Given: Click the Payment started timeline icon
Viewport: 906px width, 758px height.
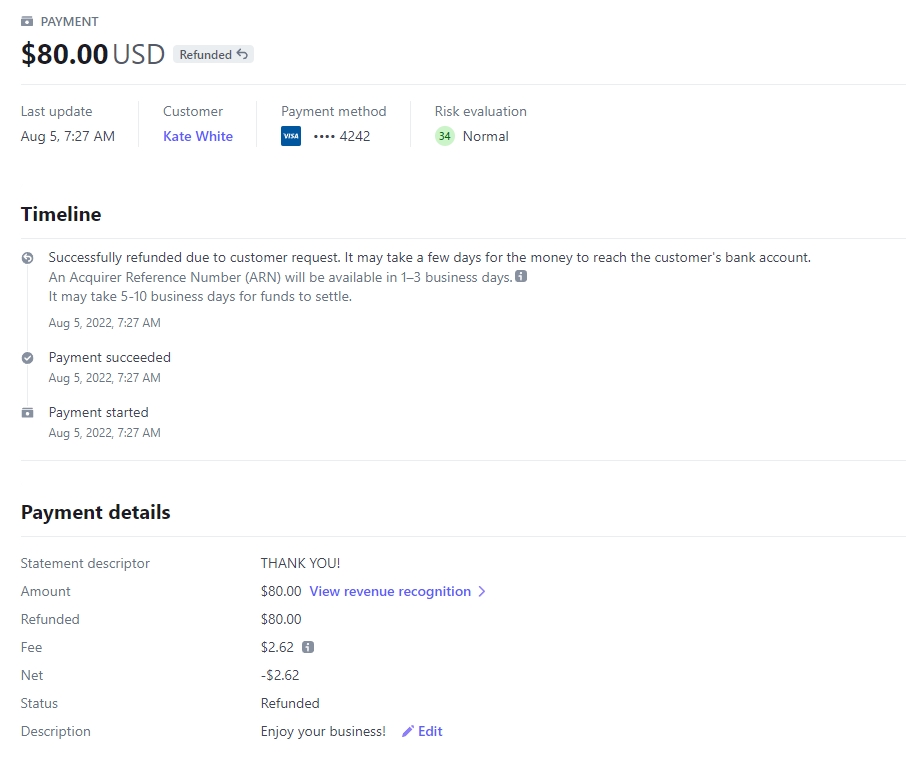Looking at the screenshot, I should 27,413.
